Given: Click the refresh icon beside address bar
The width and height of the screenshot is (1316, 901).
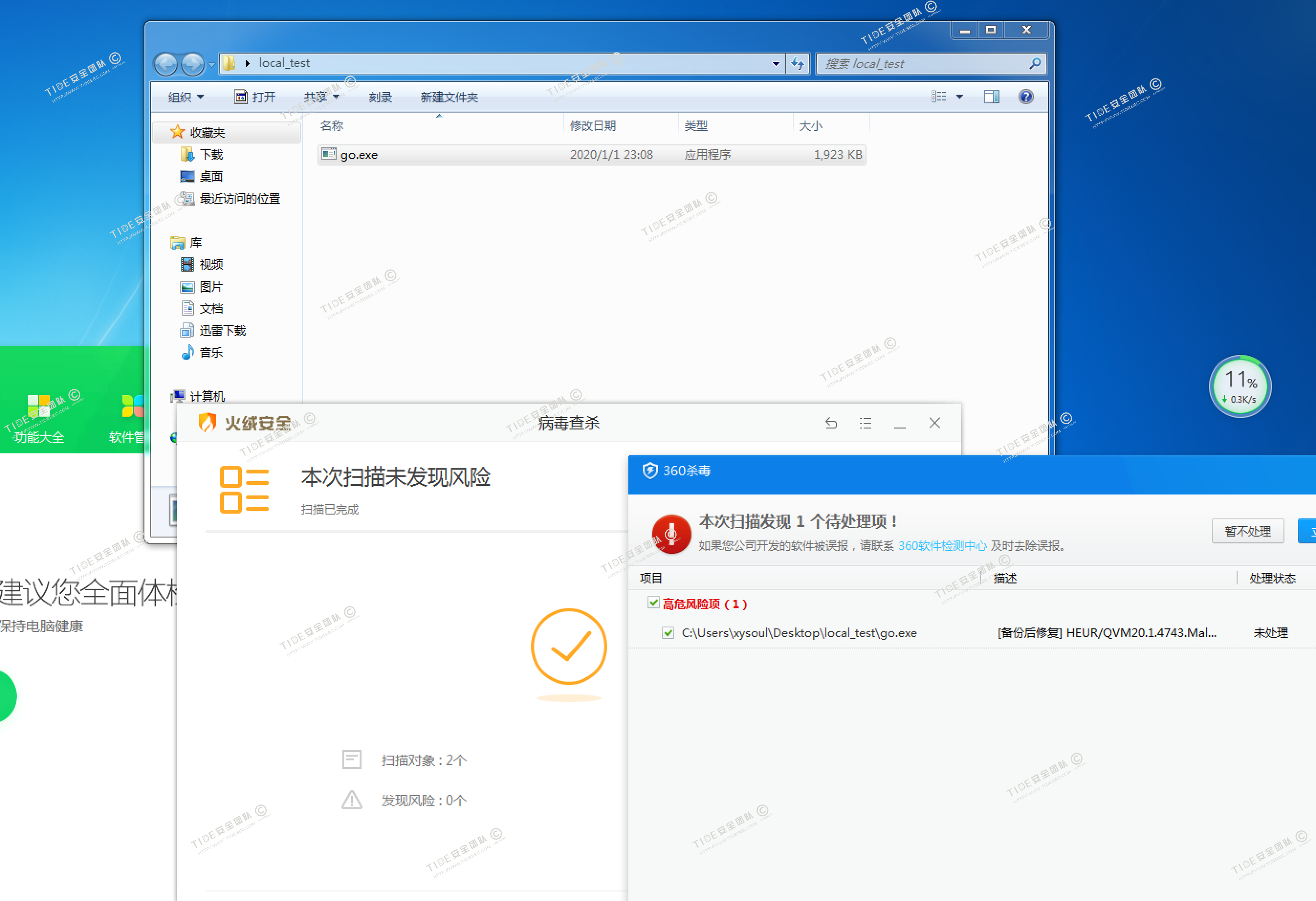Looking at the screenshot, I should [797, 64].
